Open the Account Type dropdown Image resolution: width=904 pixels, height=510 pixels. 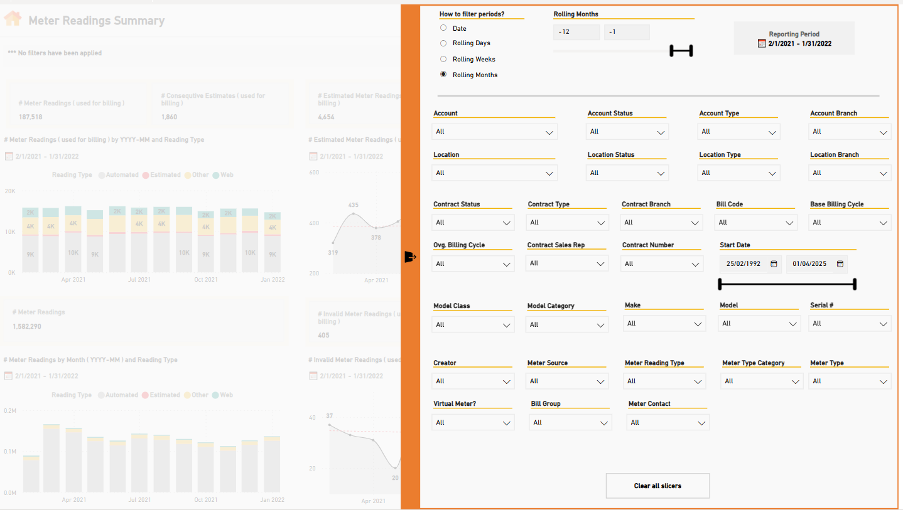click(x=739, y=132)
